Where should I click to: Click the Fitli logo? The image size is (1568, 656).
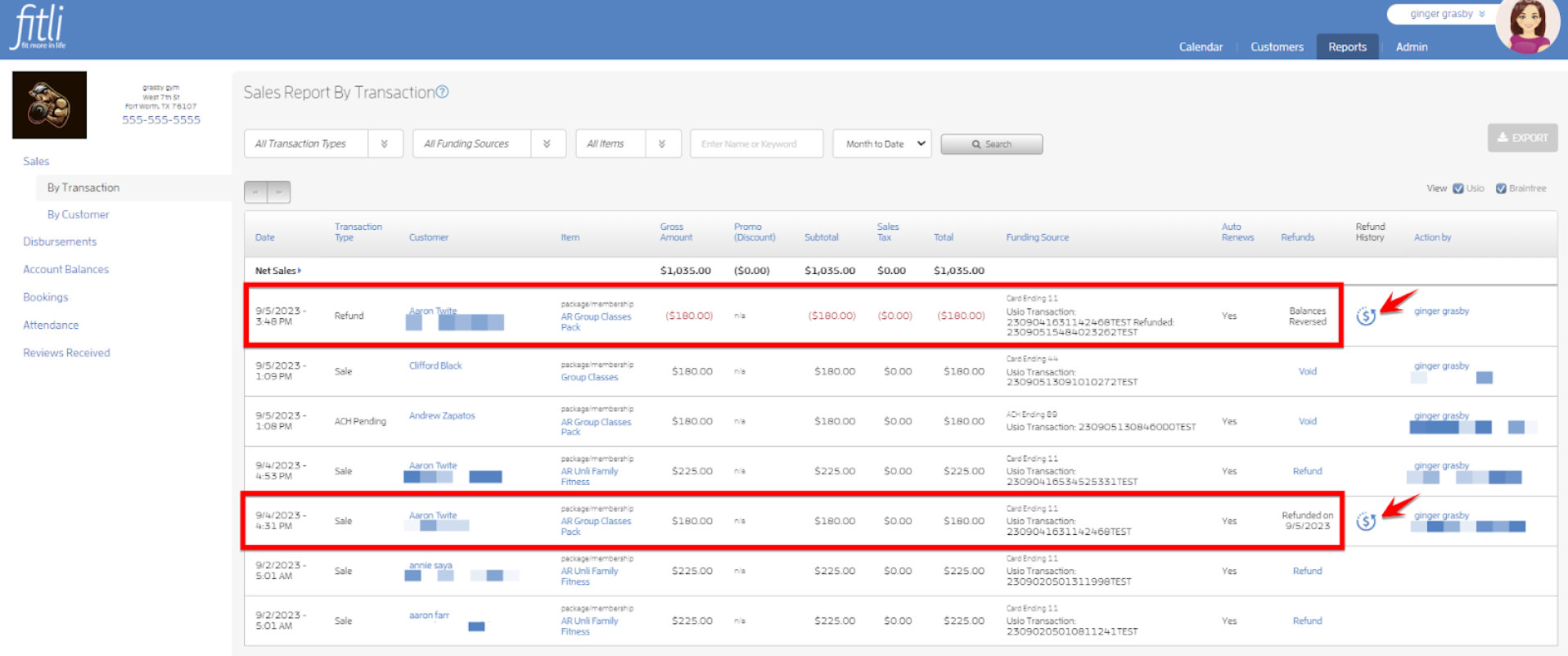[38, 27]
